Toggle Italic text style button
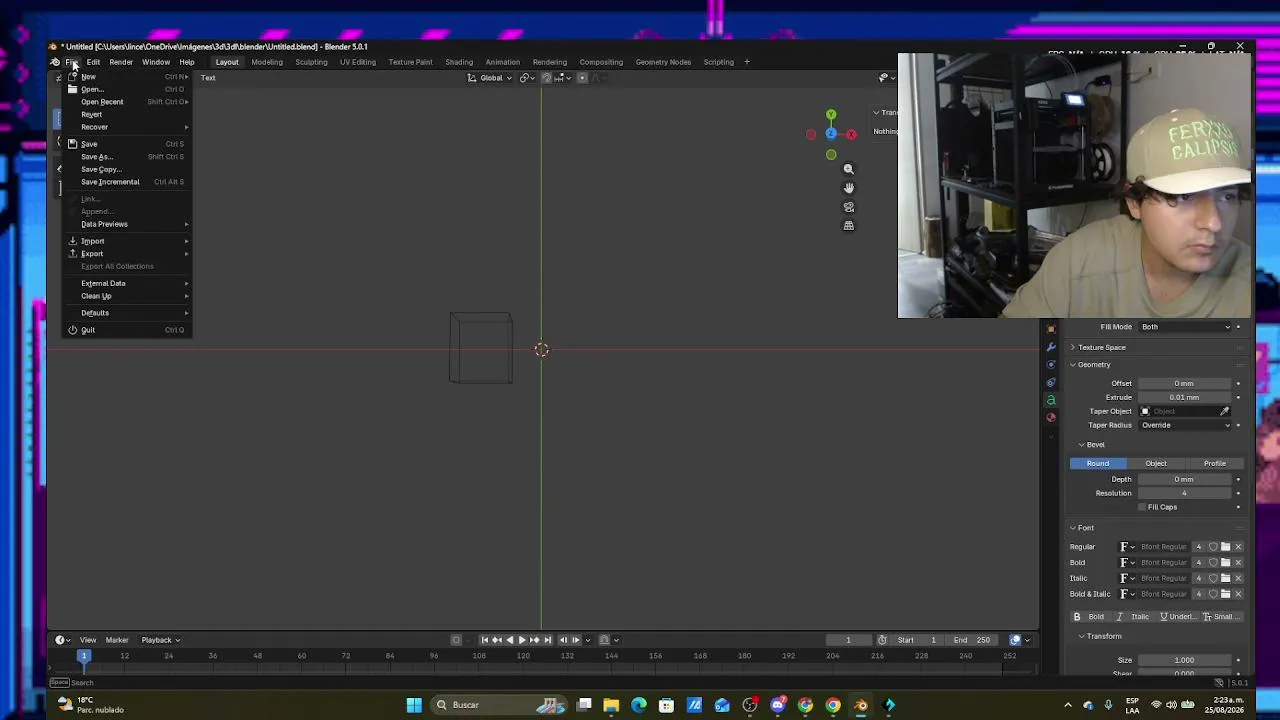This screenshot has width=1280, height=720. (1134, 617)
